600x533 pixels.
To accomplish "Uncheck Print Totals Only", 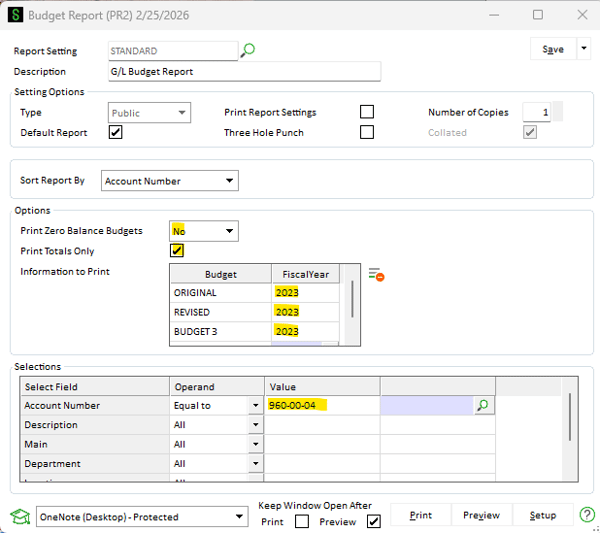I will tap(177, 251).
